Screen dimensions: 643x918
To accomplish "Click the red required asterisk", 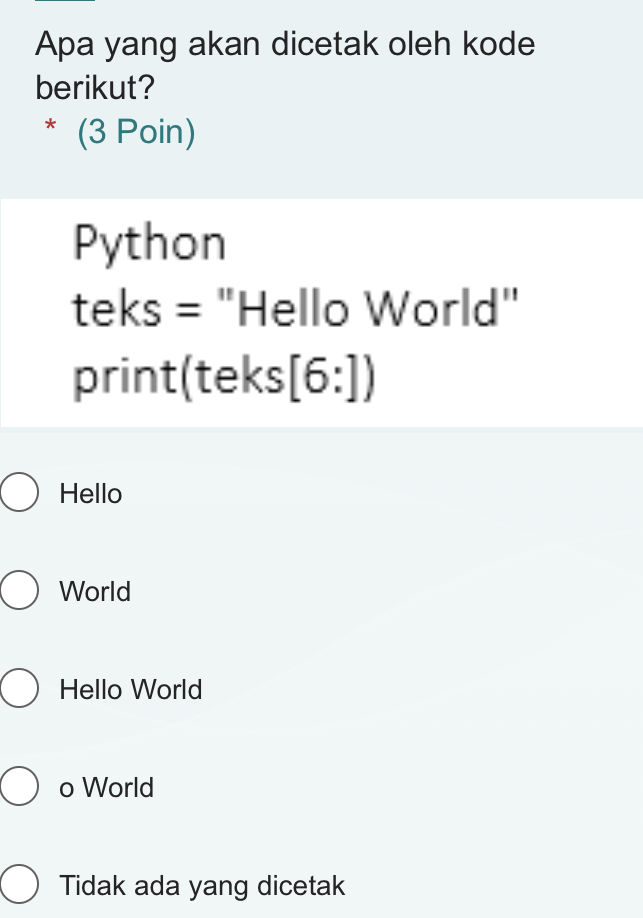I will 51,128.
